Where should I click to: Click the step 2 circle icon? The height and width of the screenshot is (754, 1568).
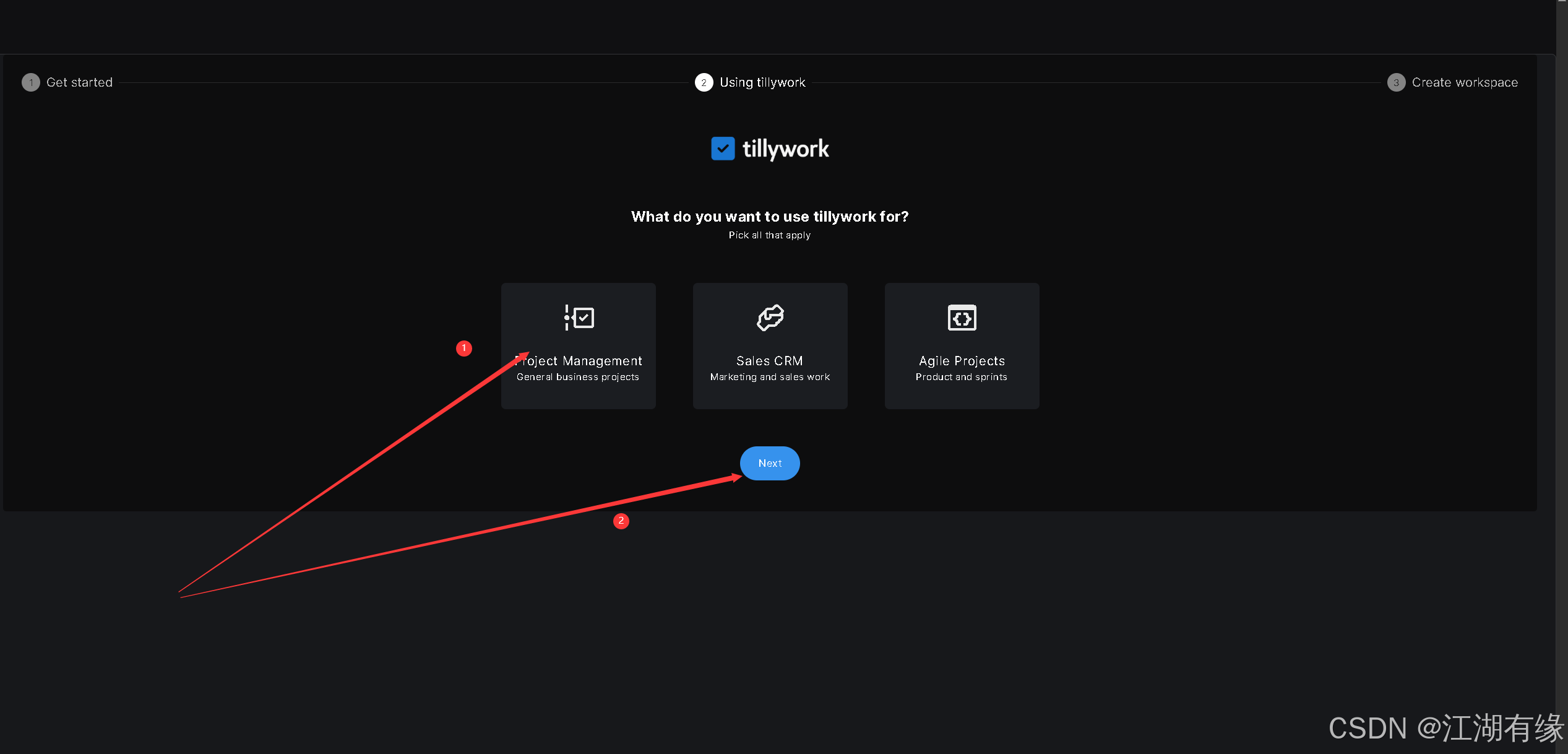pos(704,82)
